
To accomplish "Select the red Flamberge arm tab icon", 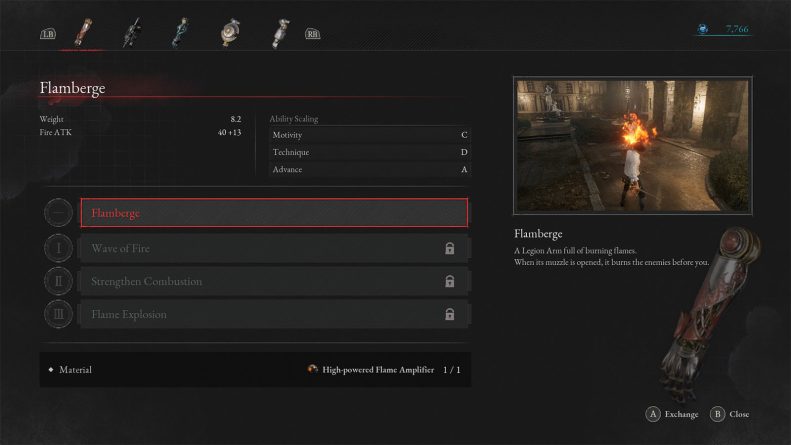I will point(83,33).
